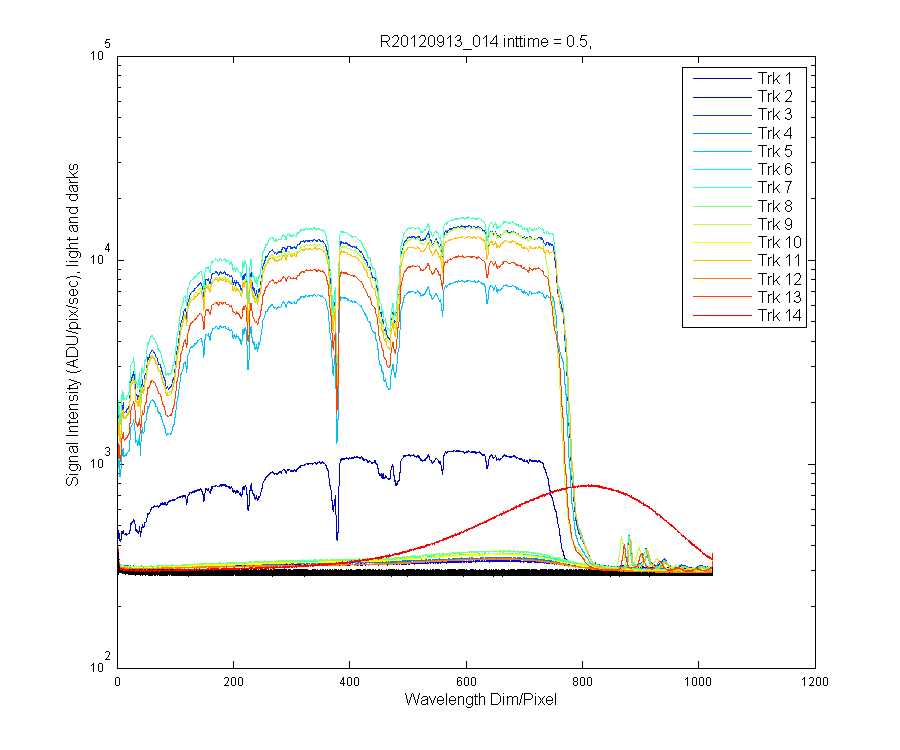Click the x-axis tick label 1000
The image size is (900, 750).
pos(698,682)
